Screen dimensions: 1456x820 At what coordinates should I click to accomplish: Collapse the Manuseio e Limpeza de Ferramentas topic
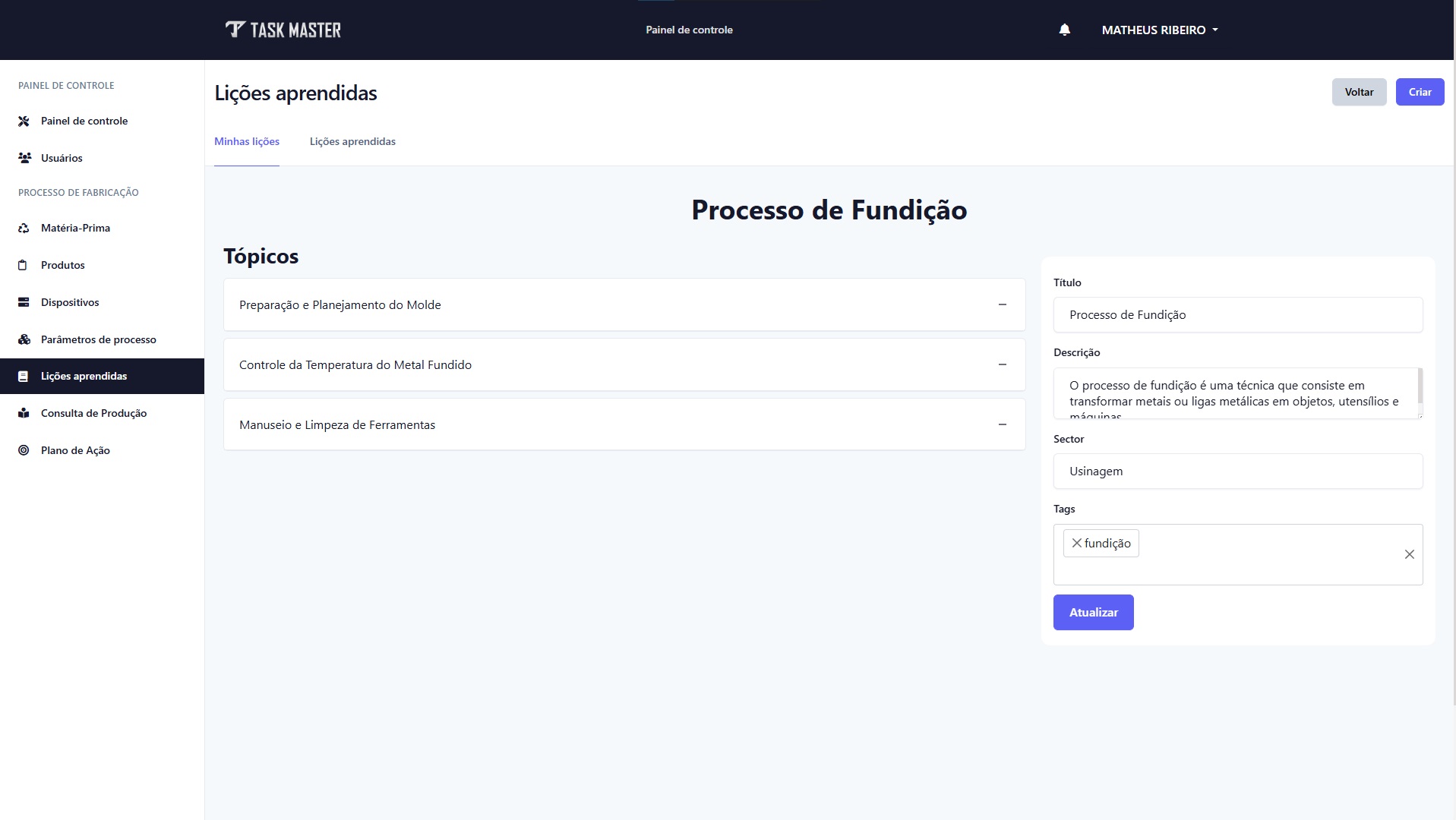coord(1002,424)
